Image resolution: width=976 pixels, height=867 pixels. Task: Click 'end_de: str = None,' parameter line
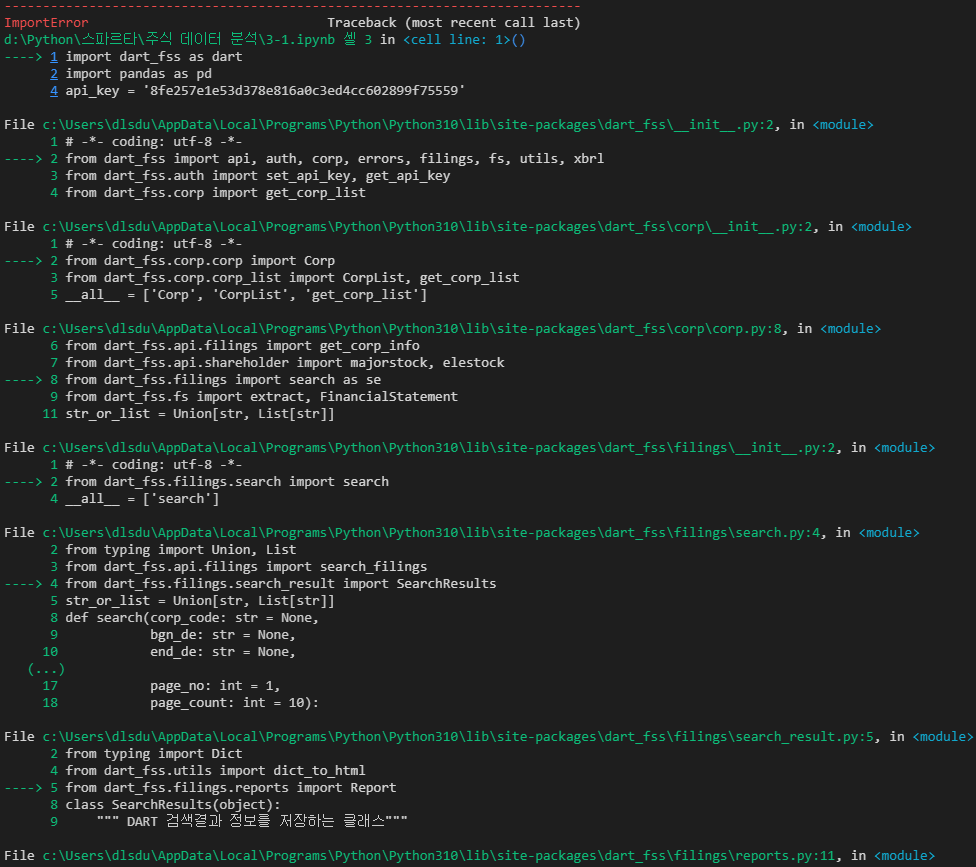point(222,652)
